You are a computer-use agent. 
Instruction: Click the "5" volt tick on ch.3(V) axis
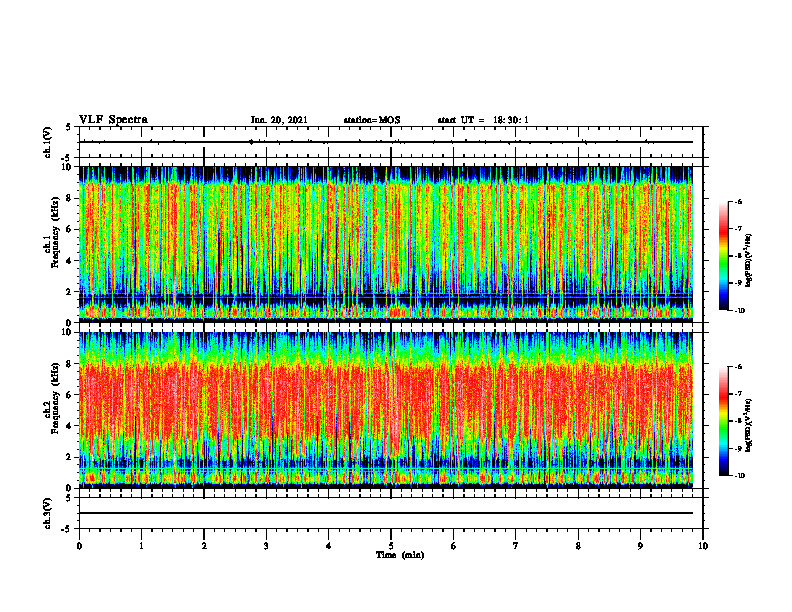[x=68, y=498]
